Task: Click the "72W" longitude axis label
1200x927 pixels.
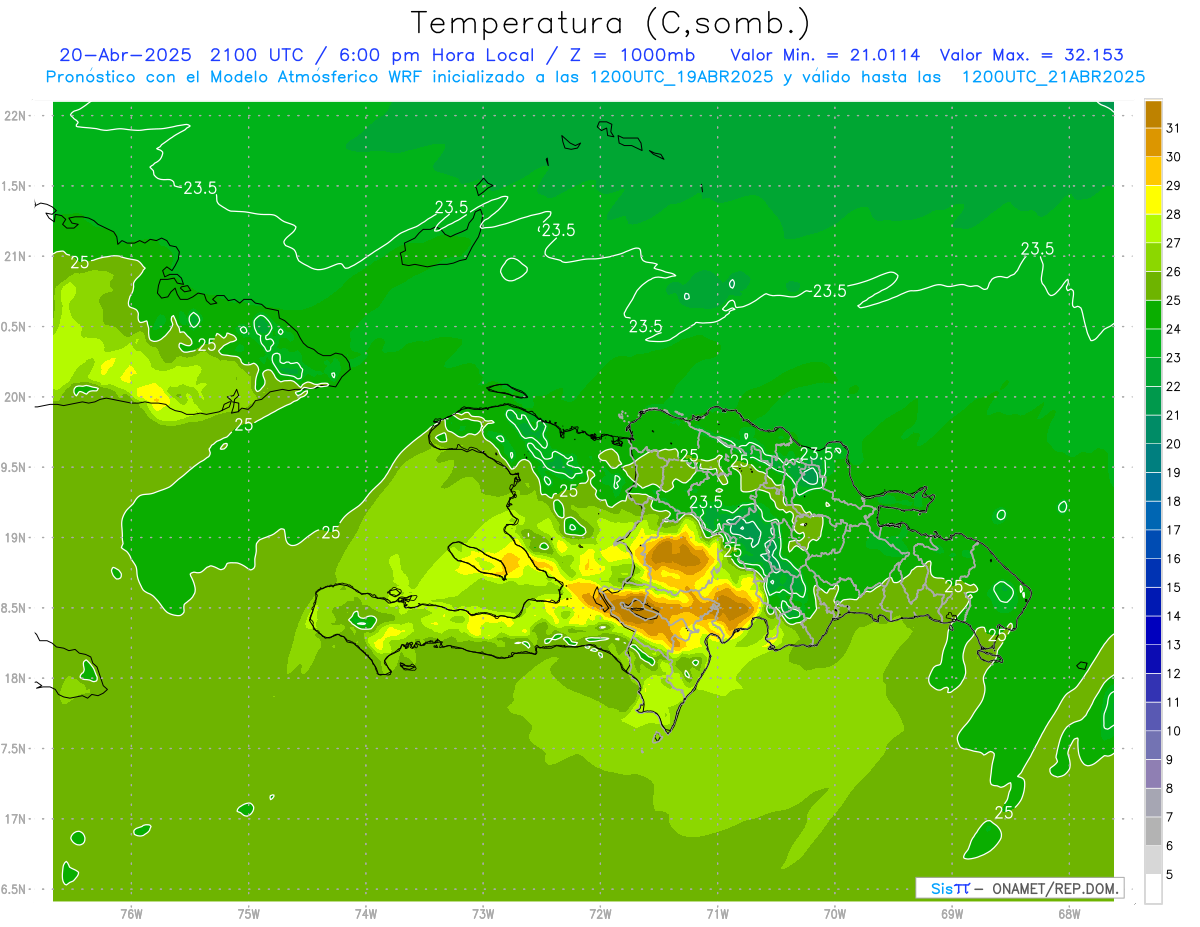Action: [601, 914]
